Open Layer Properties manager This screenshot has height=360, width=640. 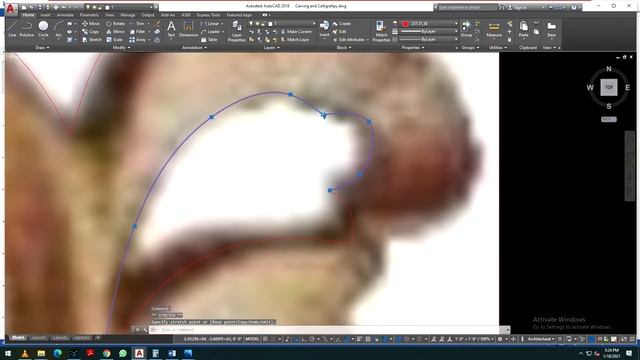click(x=236, y=31)
